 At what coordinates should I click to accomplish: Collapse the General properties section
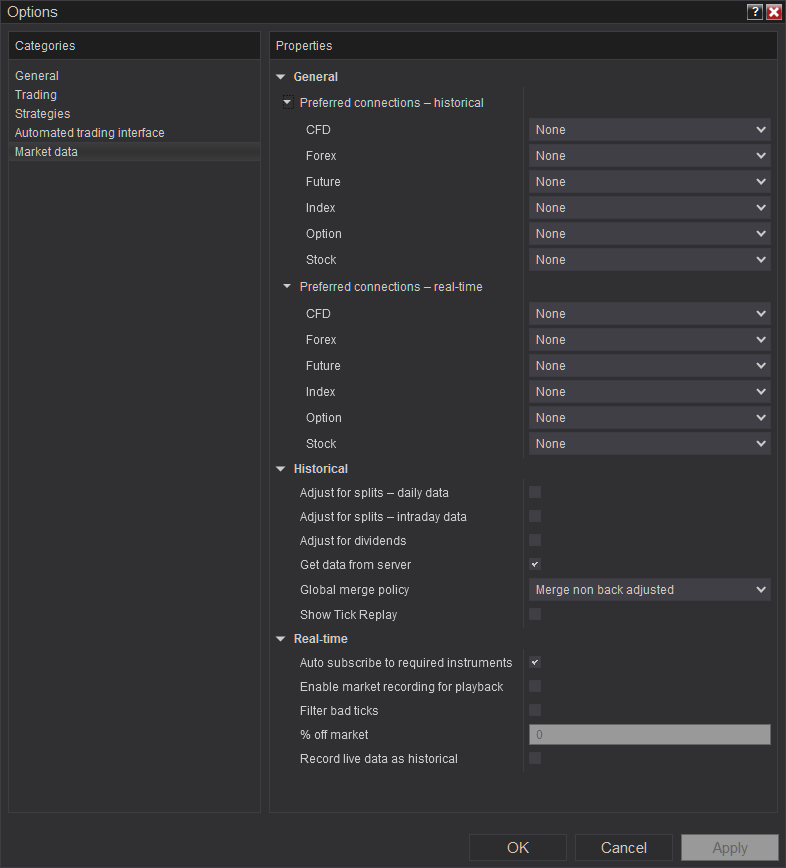281,77
